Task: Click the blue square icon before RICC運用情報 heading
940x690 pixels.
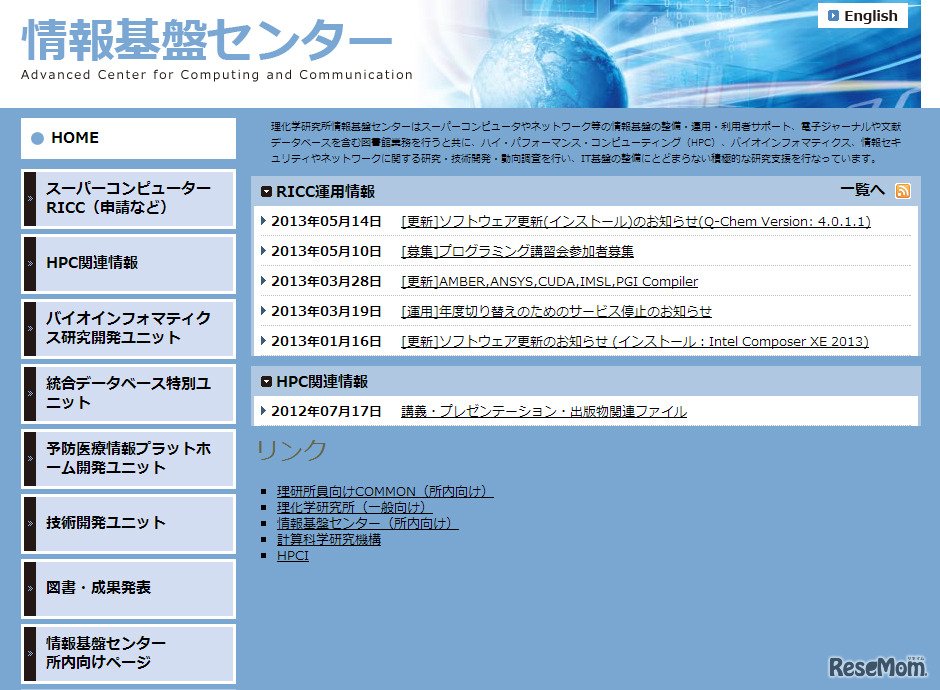Action: 268,190
